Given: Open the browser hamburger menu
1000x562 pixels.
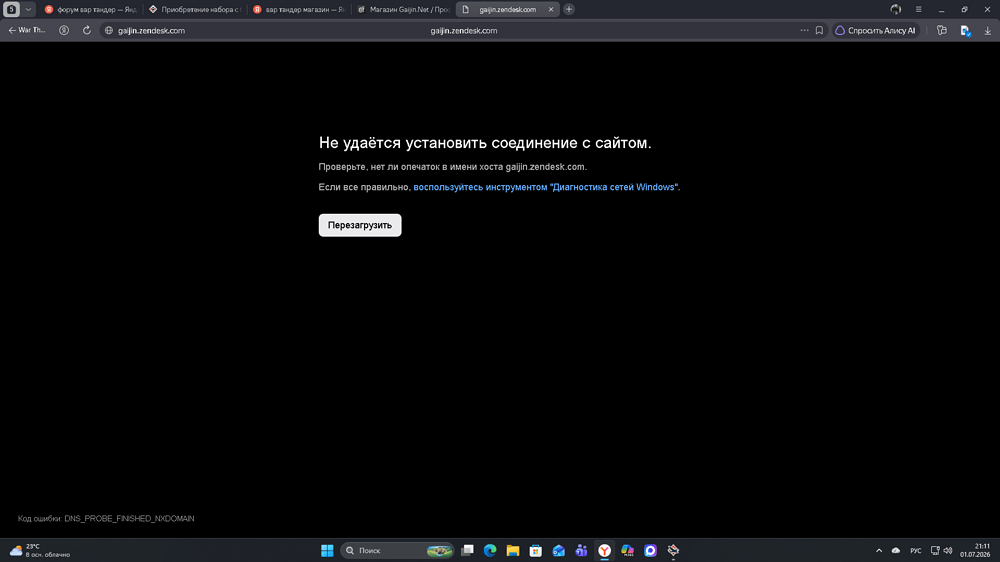Looking at the screenshot, I should coord(918,9).
